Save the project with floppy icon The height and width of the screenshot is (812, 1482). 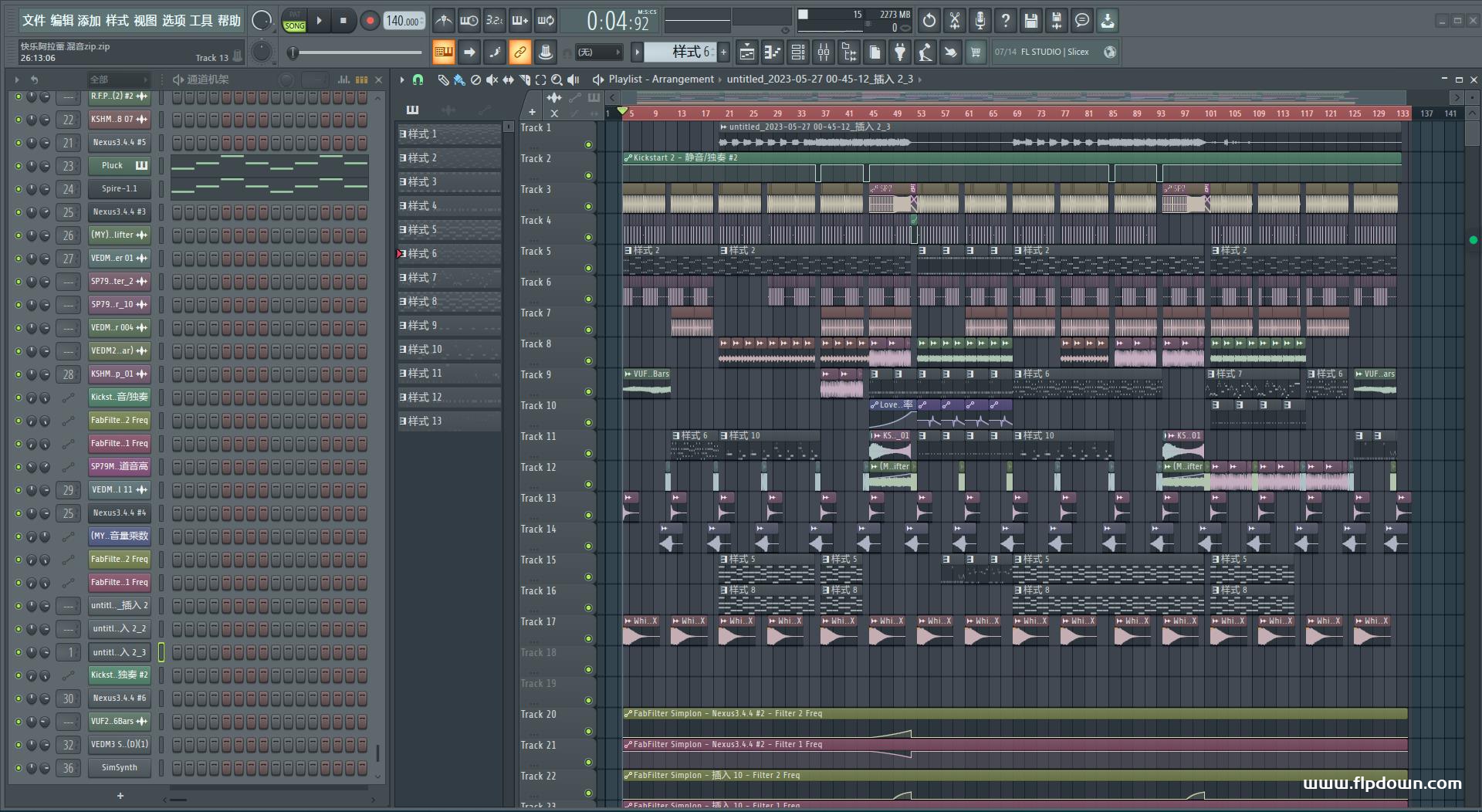(x=1031, y=21)
